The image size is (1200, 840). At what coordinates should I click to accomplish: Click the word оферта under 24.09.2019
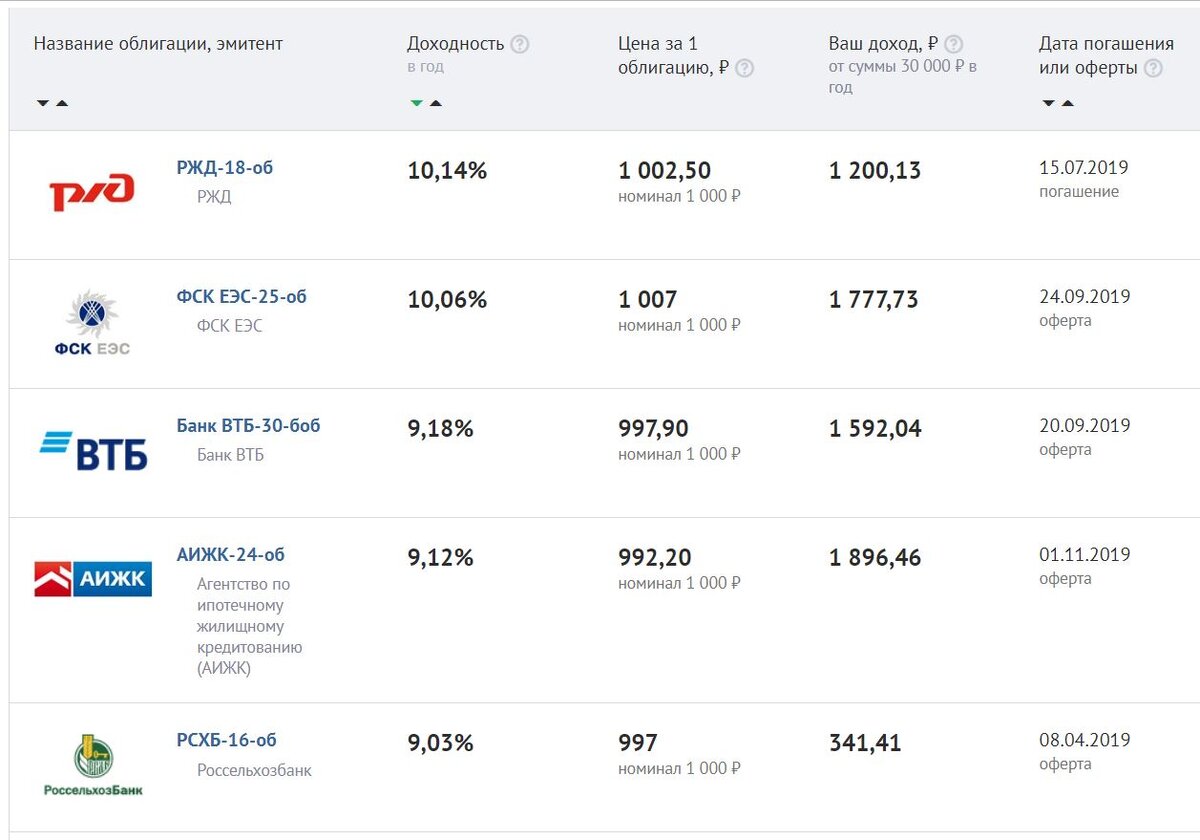click(x=1065, y=321)
